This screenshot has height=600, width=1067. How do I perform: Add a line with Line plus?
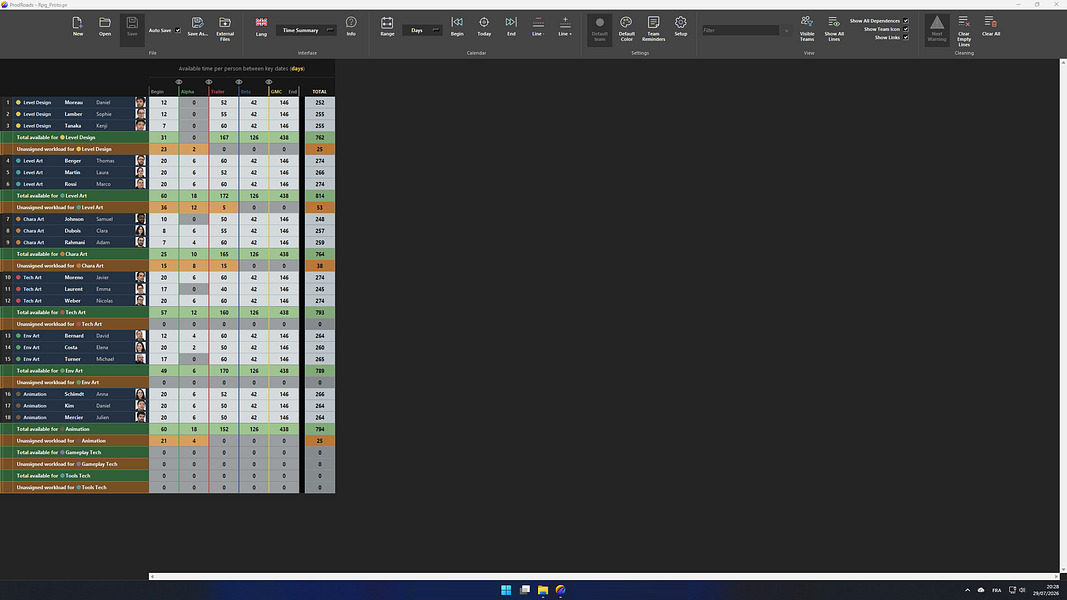pos(565,27)
